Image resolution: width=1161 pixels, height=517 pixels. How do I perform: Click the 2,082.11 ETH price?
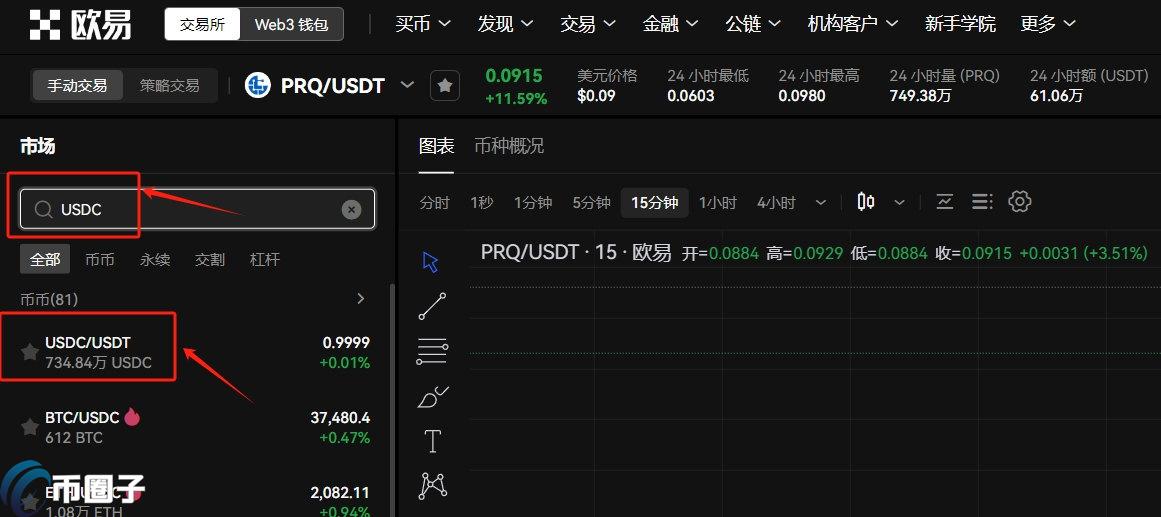340,493
